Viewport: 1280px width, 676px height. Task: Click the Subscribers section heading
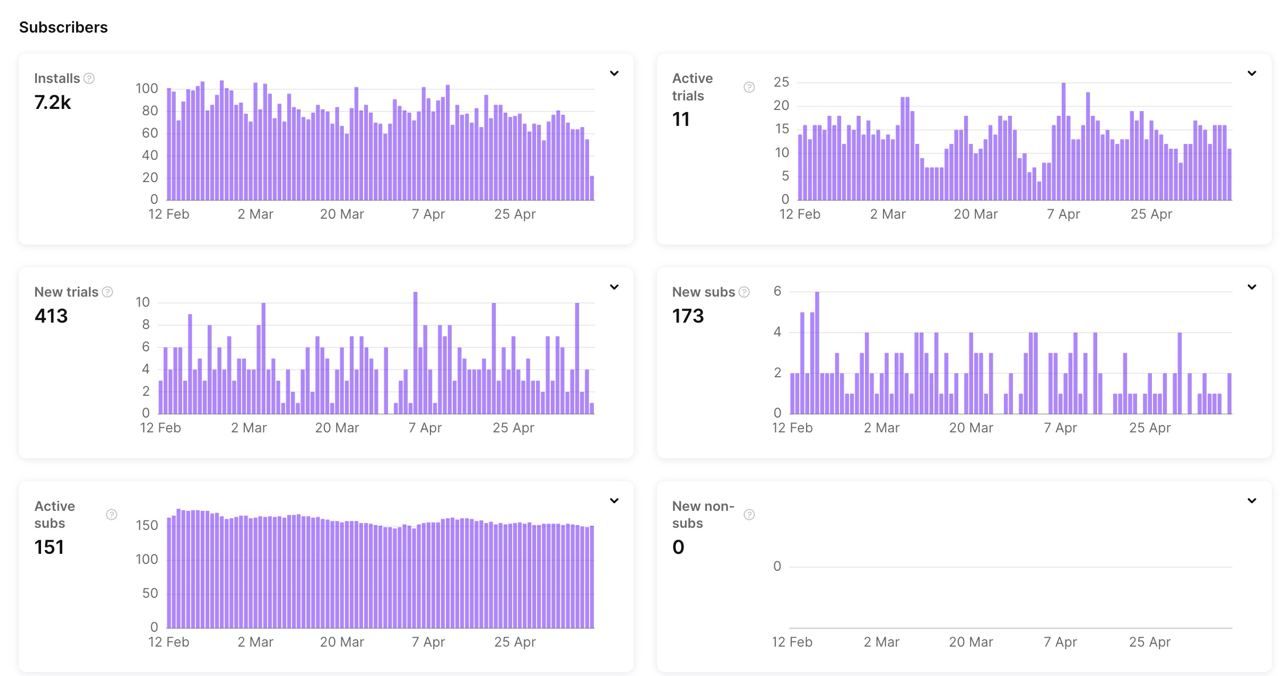tap(63, 27)
